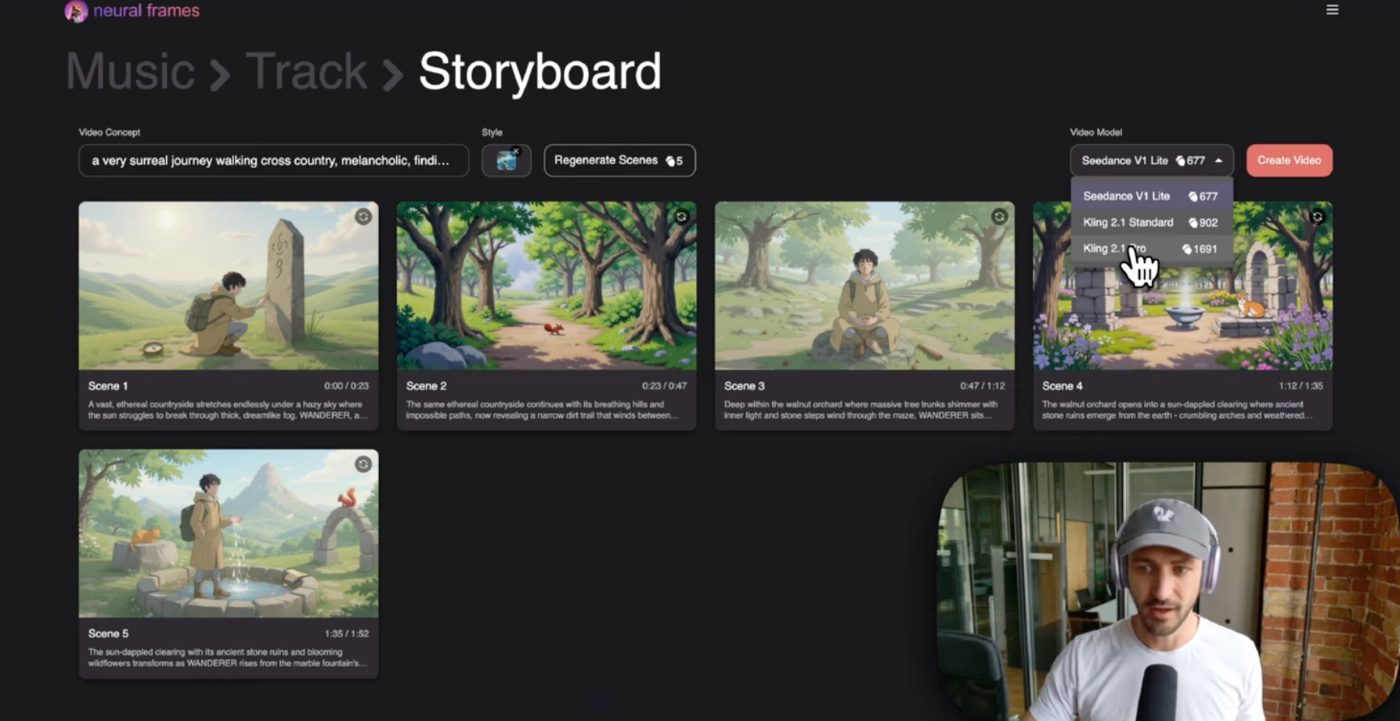Regenerate Scene 4 image with refresh icon

pos(1317,217)
